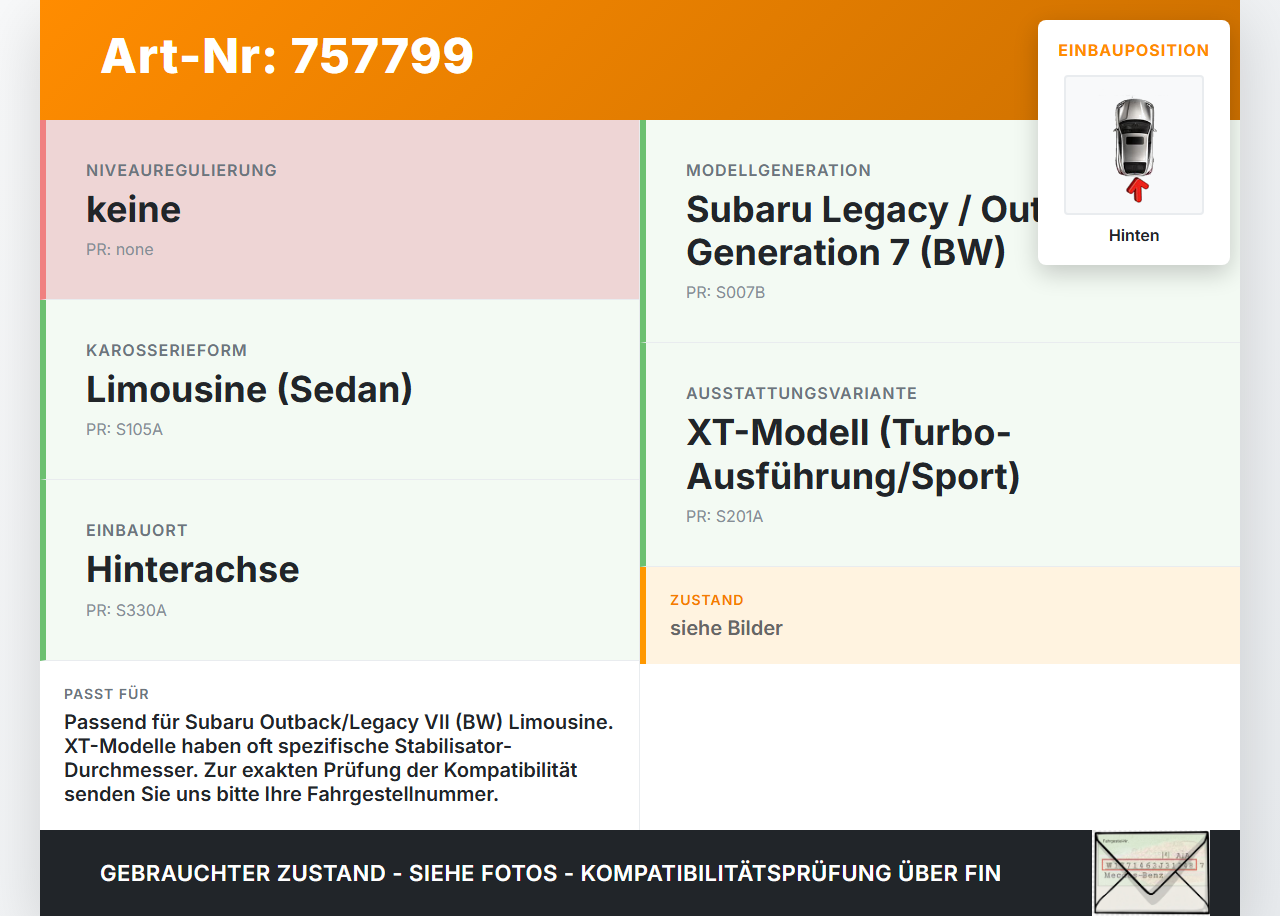Click the KAROSSERIEFORM label
This screenshot has width=1280, height=916.
pyautogui.click(x=166, y=351)
